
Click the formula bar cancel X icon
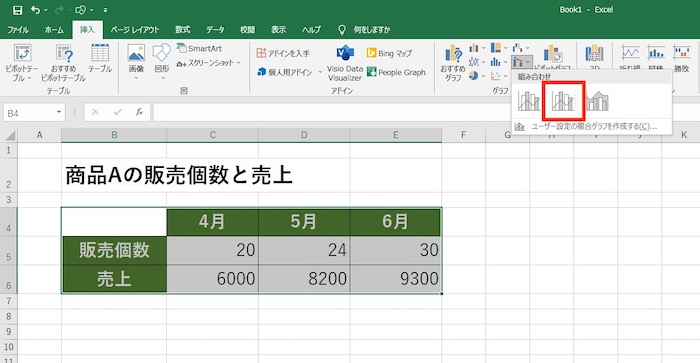(95, 113)
